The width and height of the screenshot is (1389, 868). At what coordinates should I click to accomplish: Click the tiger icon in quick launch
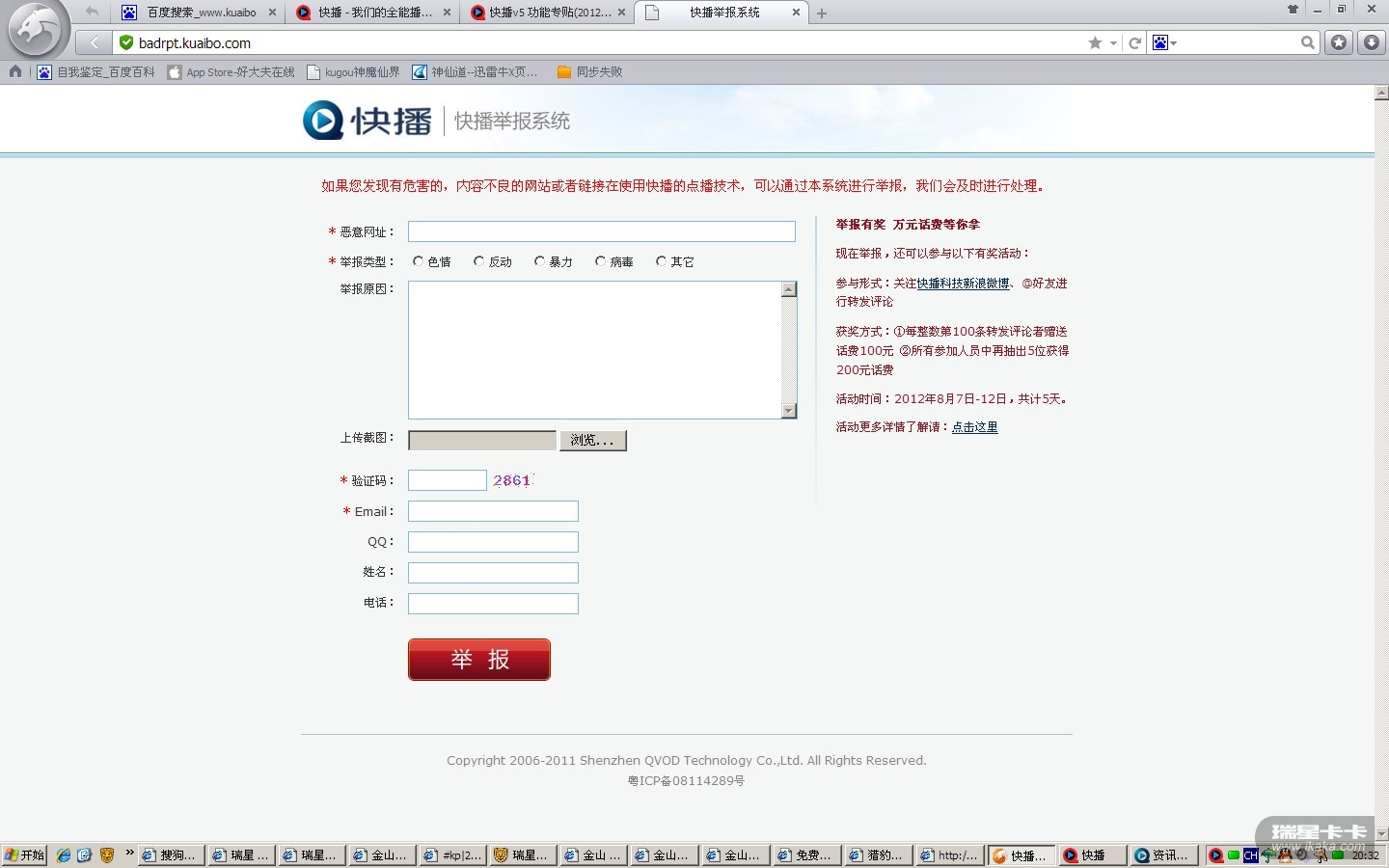tap(107, 855)
